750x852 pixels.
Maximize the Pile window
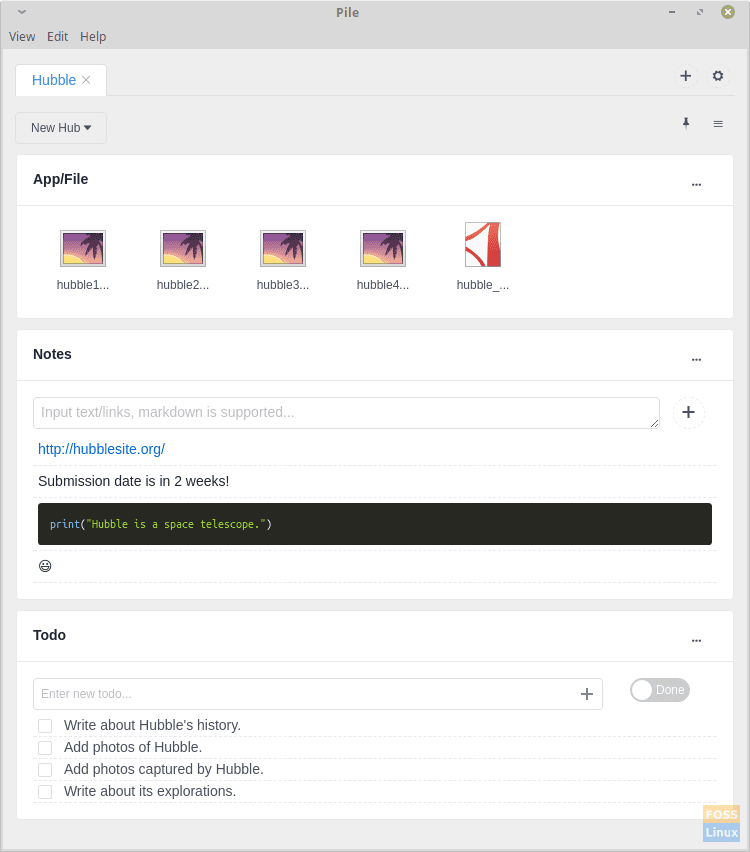700,12
